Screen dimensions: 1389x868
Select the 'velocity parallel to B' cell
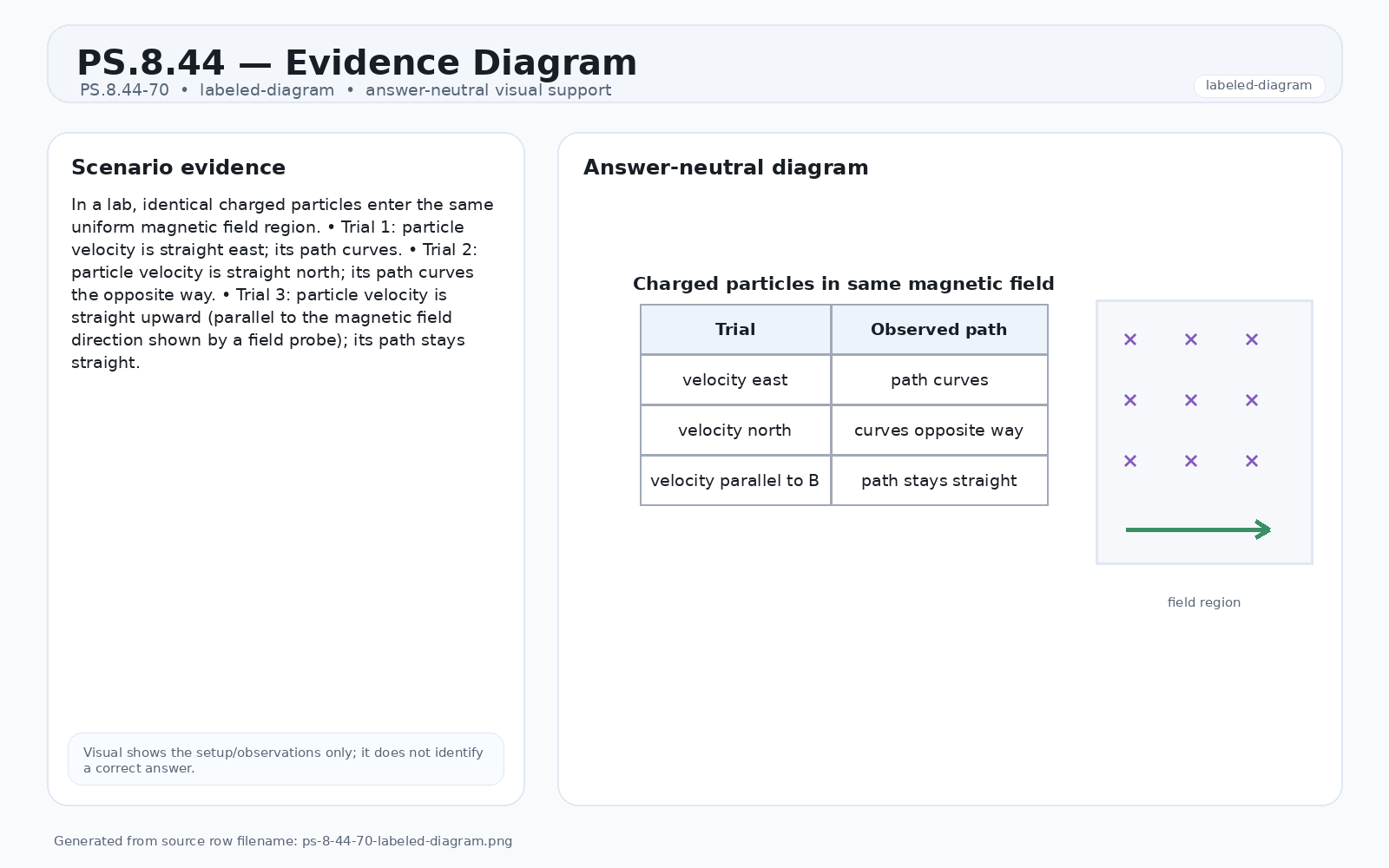[735, 481]
